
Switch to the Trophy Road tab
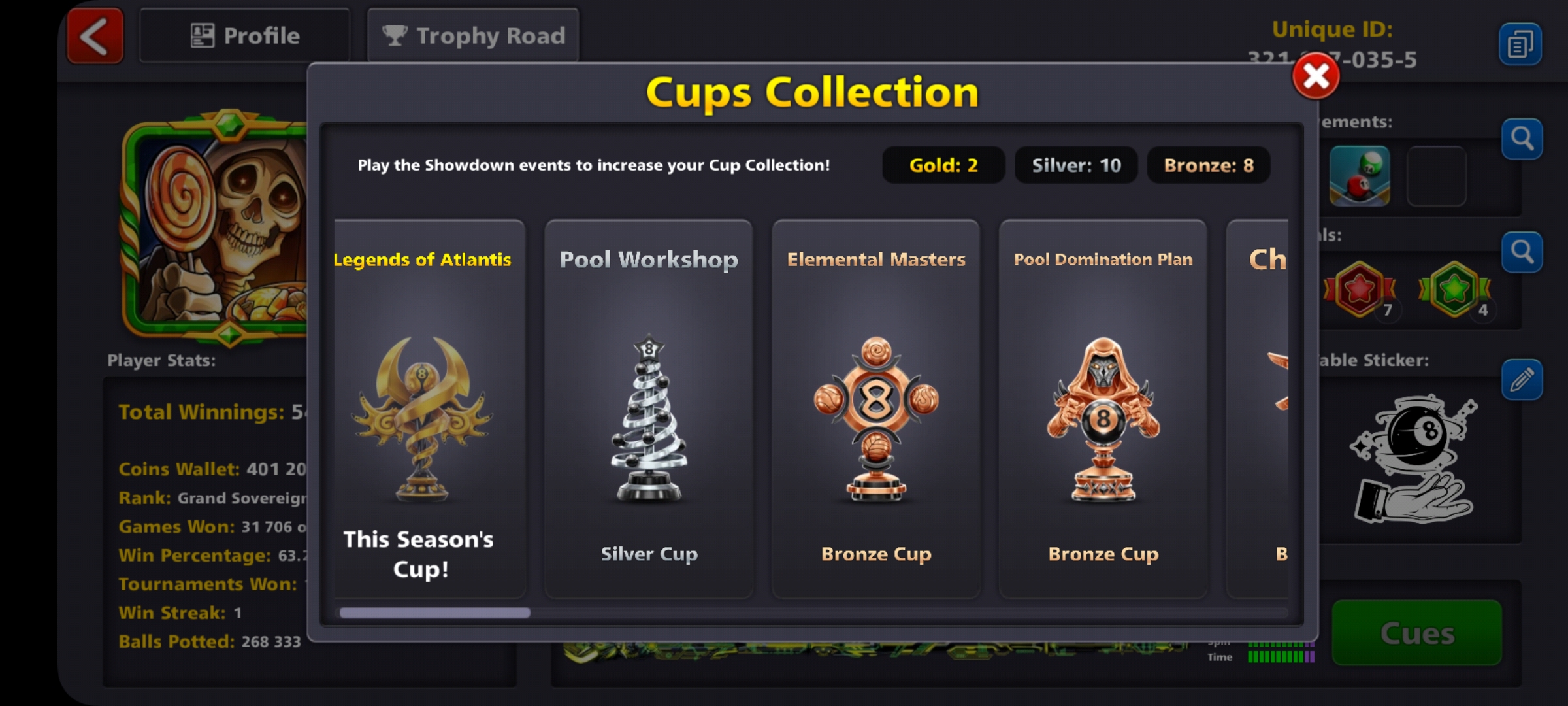coord(473,35)
